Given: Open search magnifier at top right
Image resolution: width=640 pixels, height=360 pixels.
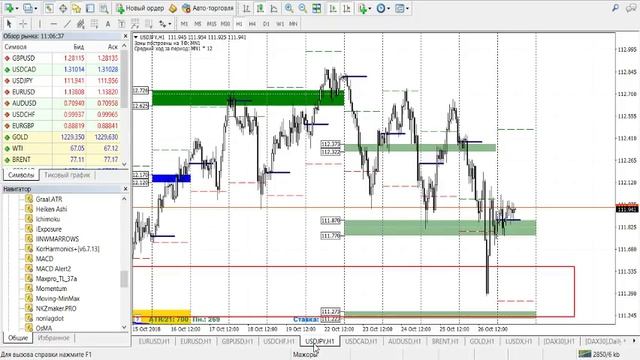Looking at the screenshot, I should click(x=616, y=8).
